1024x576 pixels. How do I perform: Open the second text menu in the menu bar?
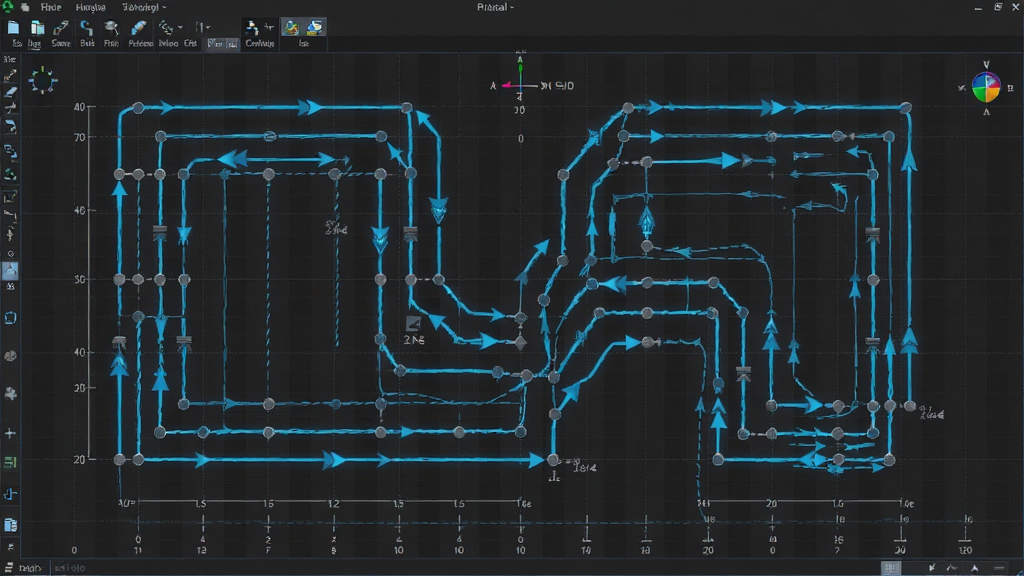(x=91, y=7)
